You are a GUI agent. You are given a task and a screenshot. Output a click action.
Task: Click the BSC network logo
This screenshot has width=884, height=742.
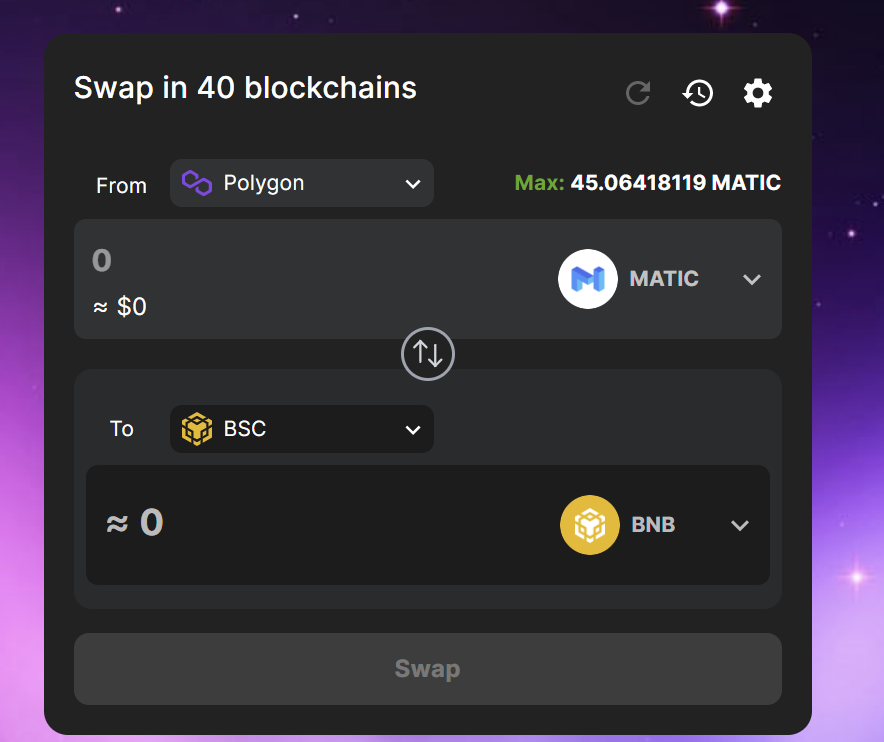197,429
